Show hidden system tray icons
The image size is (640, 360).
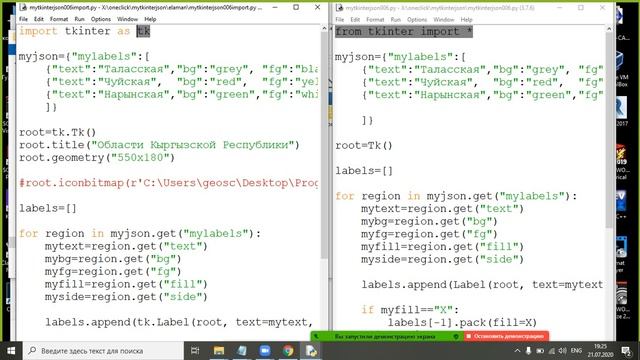coord(517,351)
